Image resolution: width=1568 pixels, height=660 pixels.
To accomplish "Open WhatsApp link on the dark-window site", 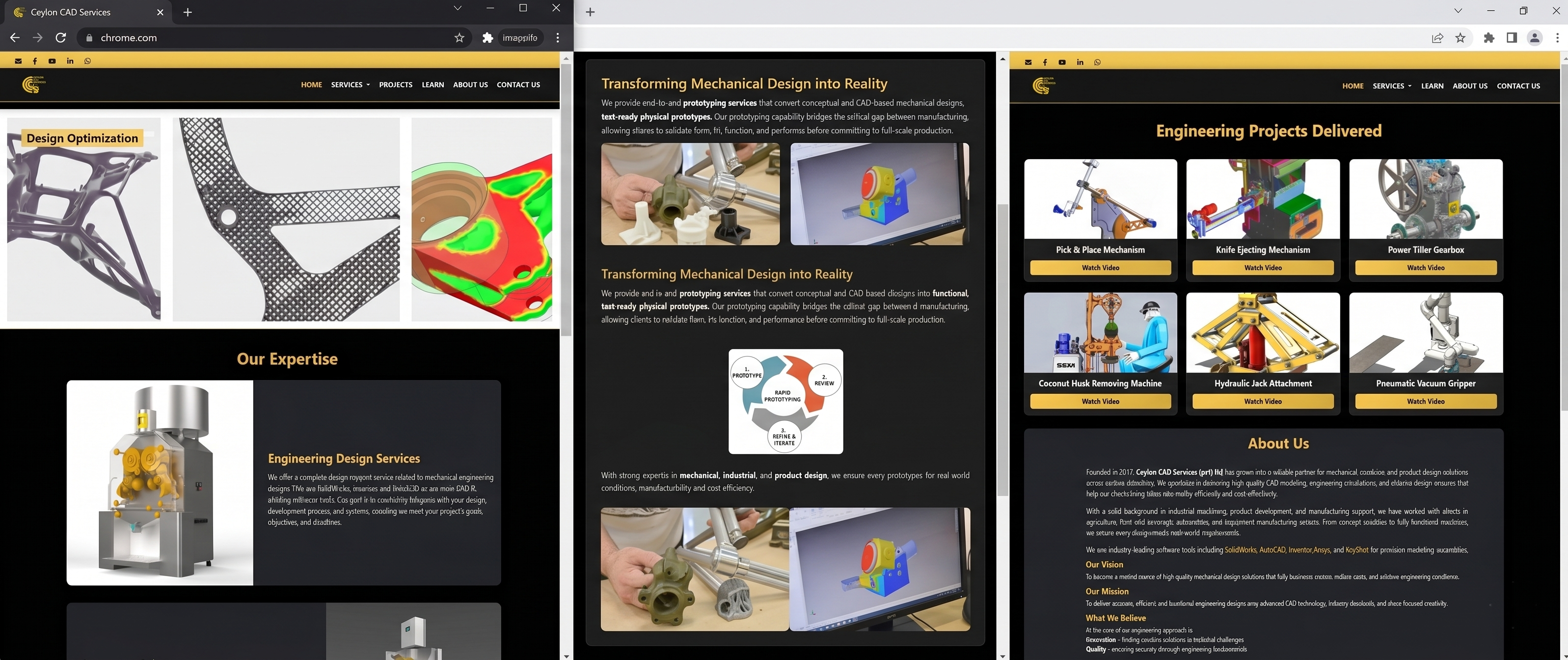I will point(88,61).
